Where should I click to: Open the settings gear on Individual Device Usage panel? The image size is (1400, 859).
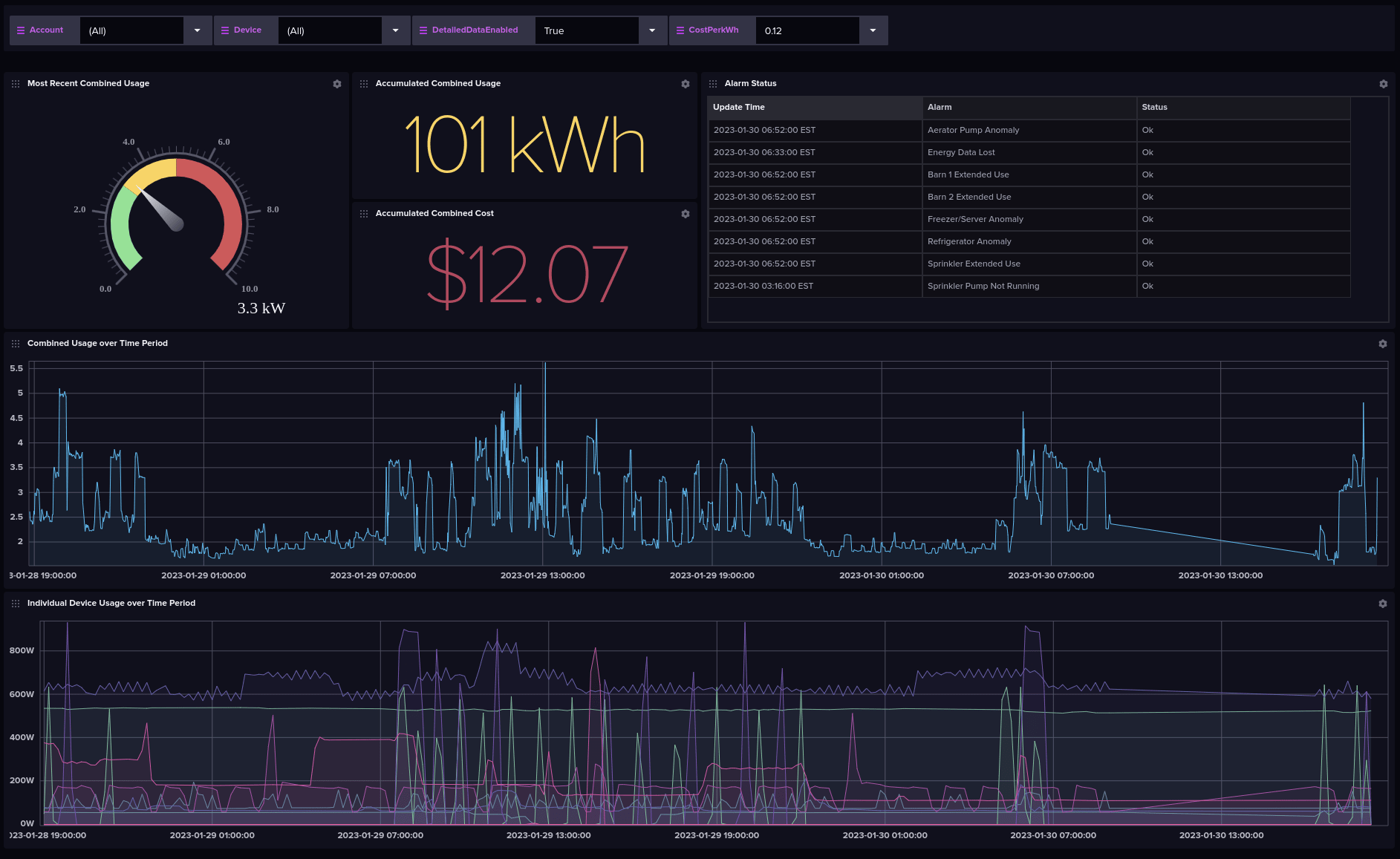tap(1384, 604)
